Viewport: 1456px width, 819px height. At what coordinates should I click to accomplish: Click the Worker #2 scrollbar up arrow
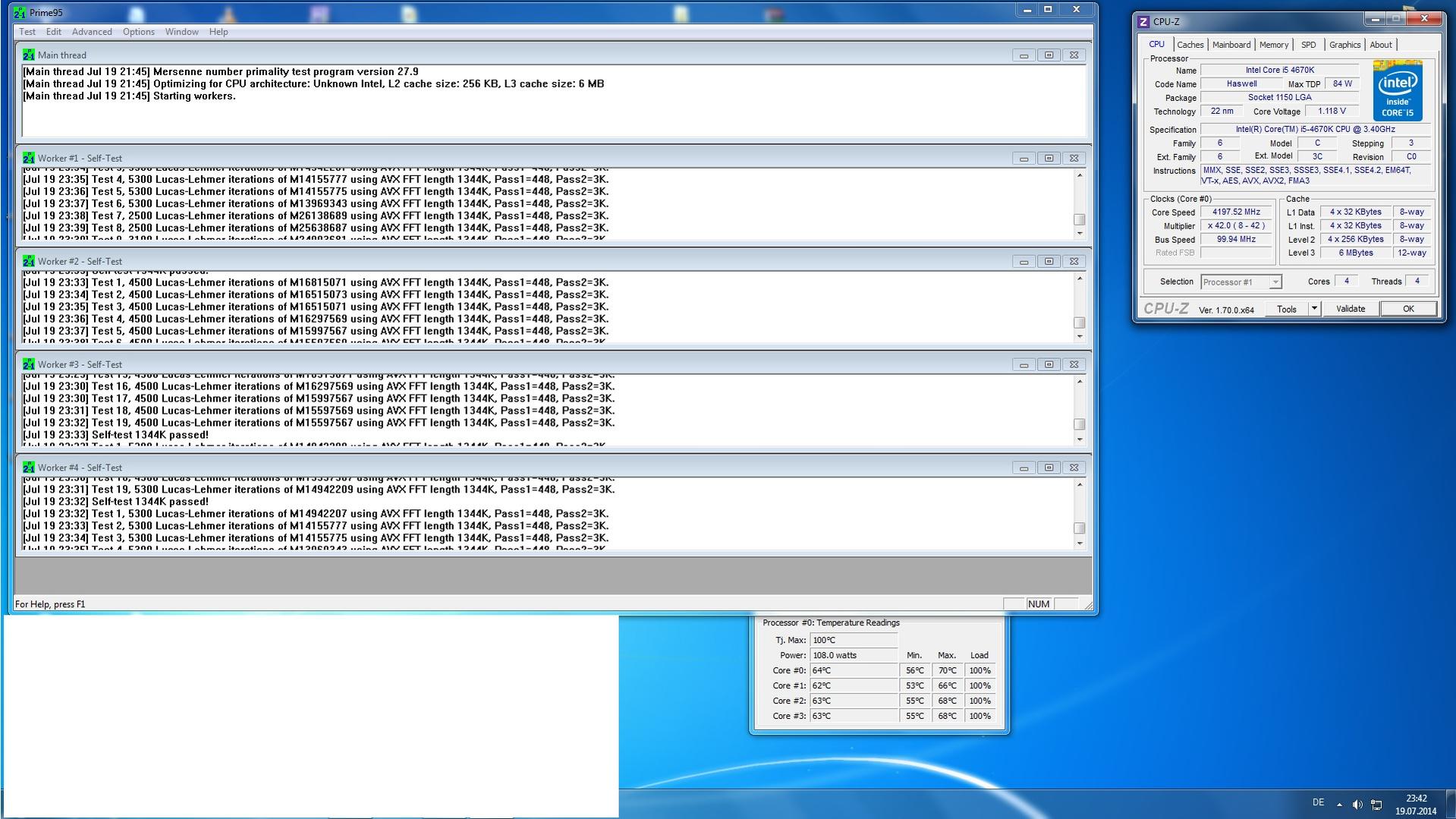pos(1080,279)
